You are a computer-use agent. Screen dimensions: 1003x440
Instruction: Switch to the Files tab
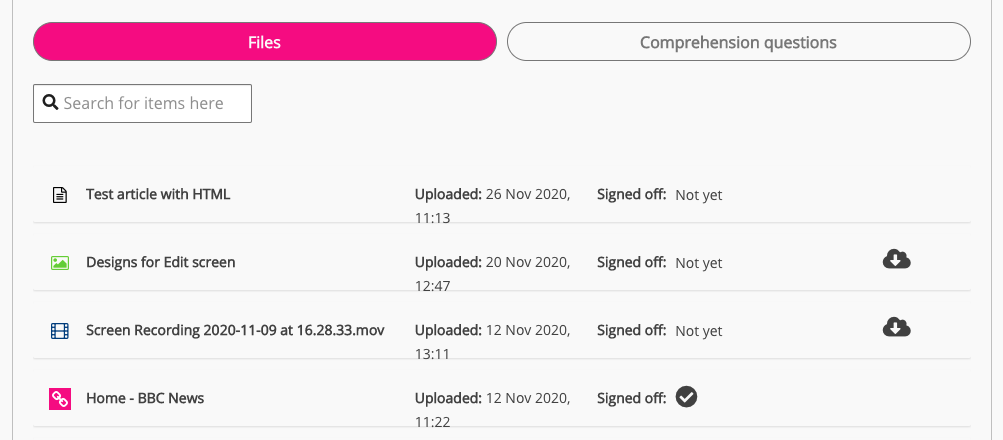(265, 42)
